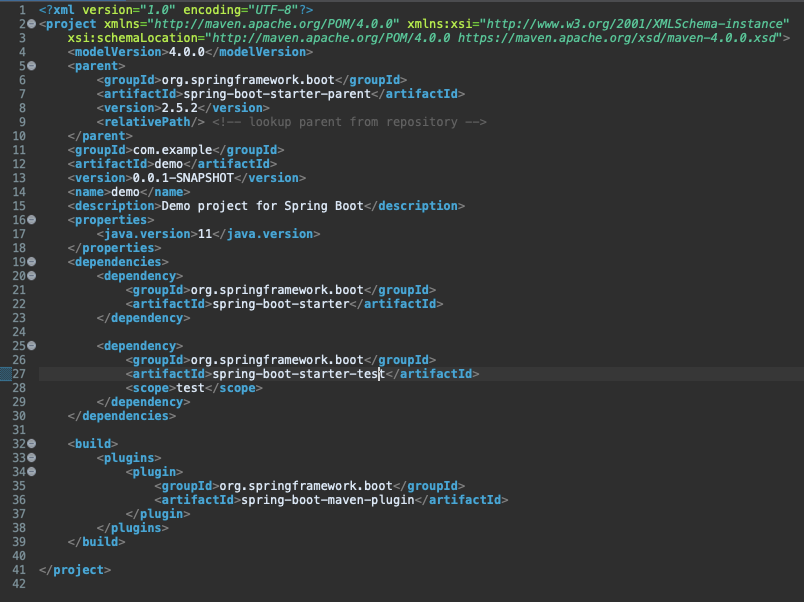Click closing plugin tag on line 37

pyautogui.click(x=158, y=514)
